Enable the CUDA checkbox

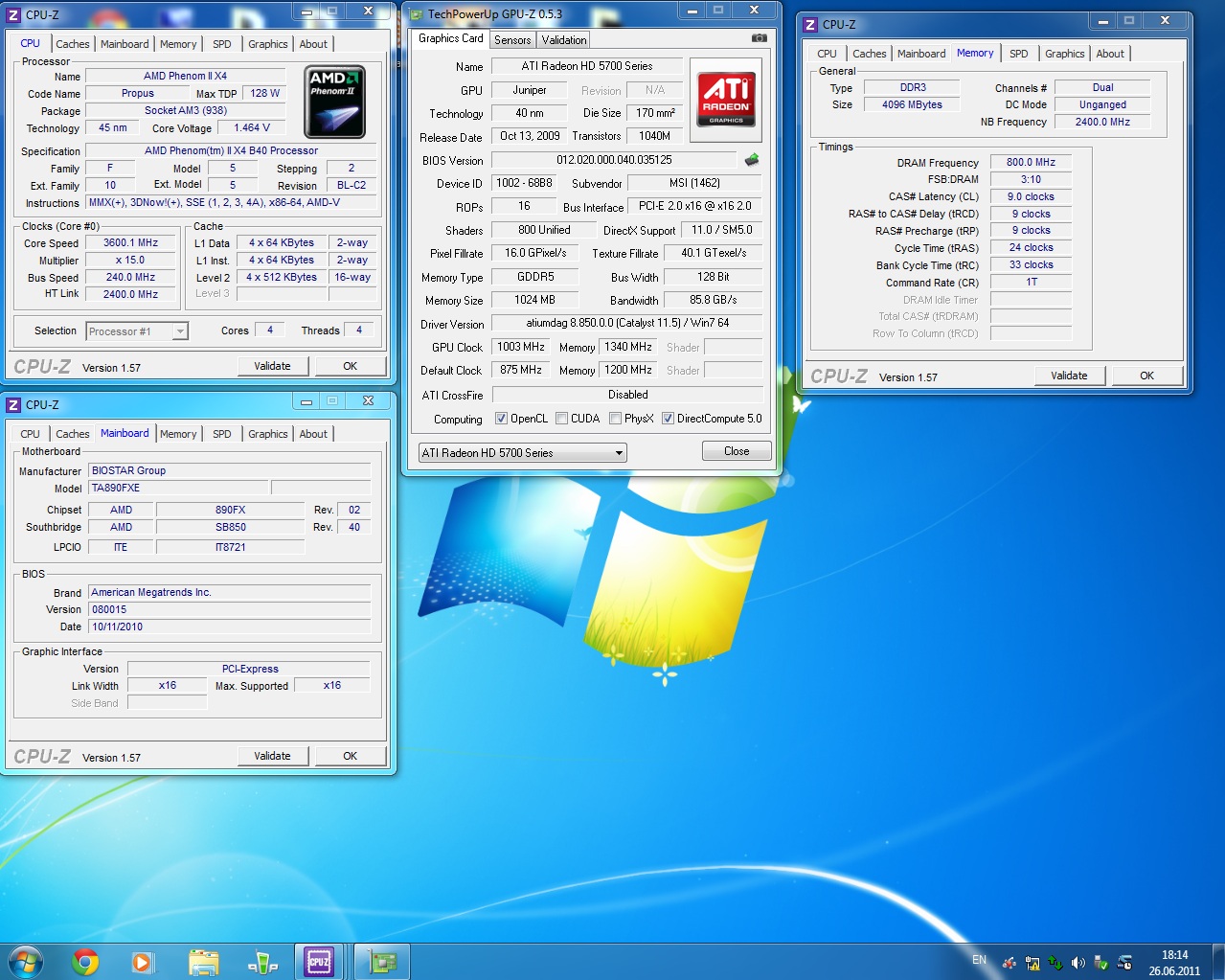(562, 419)
